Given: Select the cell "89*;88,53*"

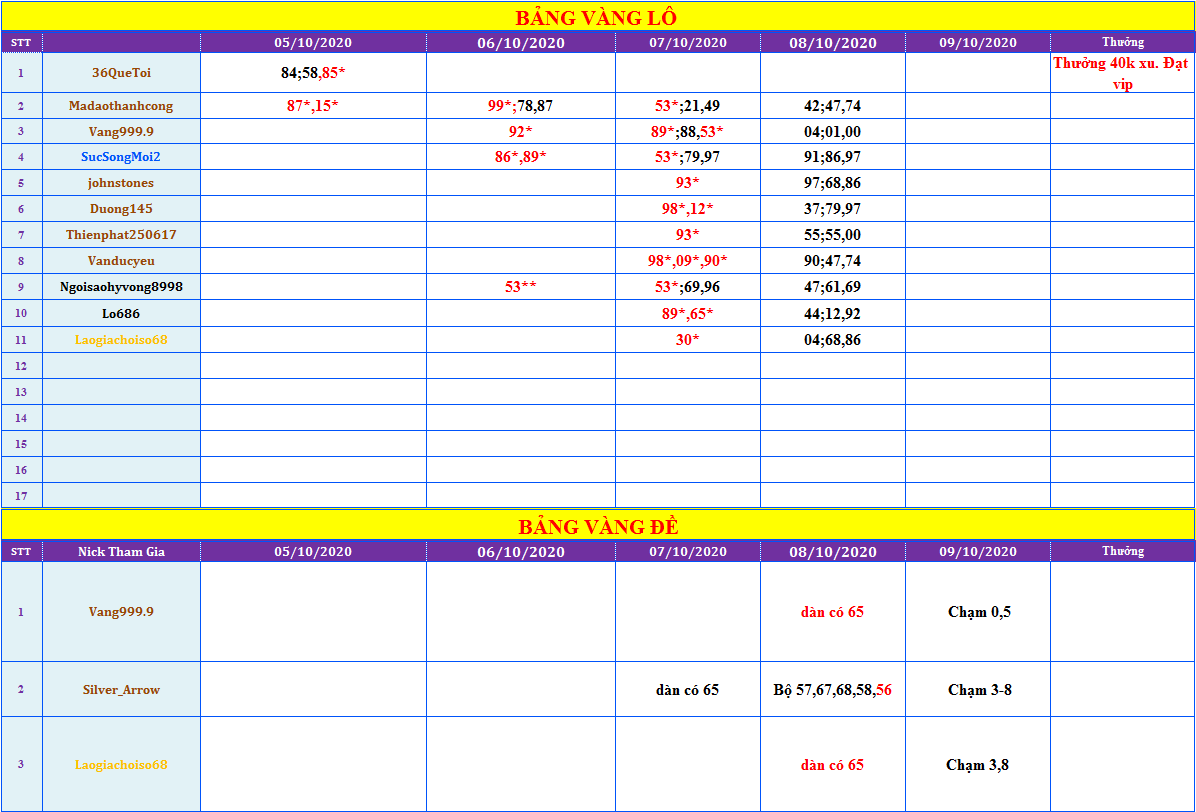Looking at the screenshot, I should tap(688, 131).
